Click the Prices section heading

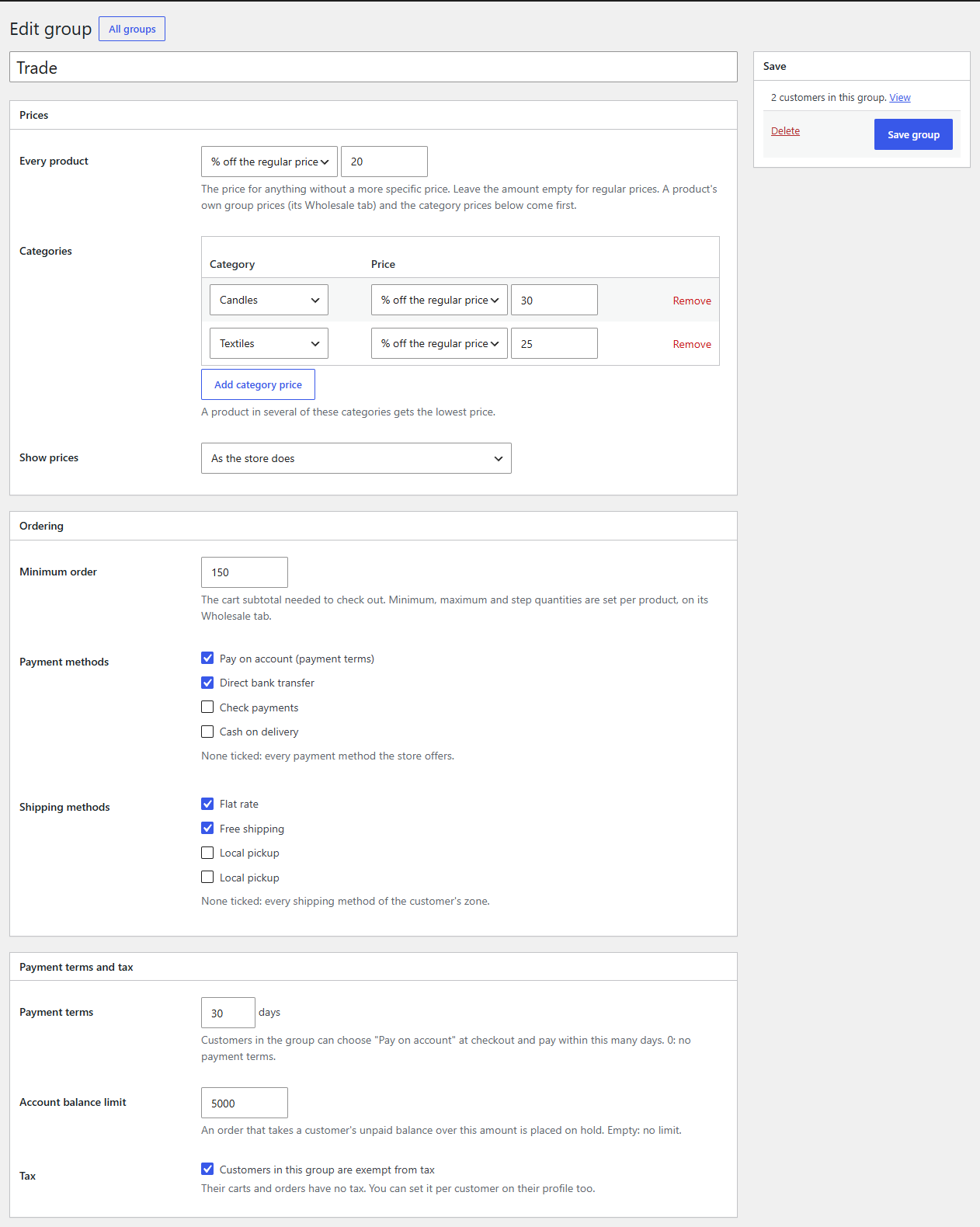34,115
